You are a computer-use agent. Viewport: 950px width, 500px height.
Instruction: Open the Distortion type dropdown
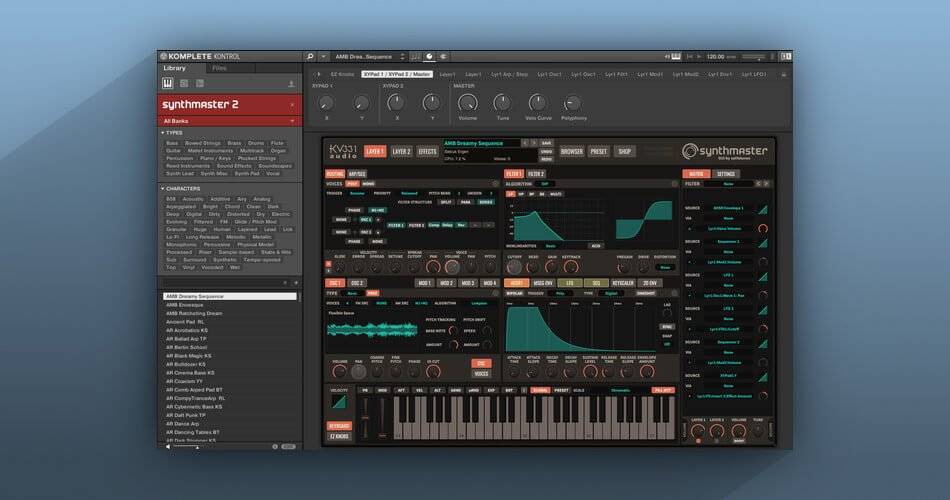pyautogui.click(x=665, y=267)
